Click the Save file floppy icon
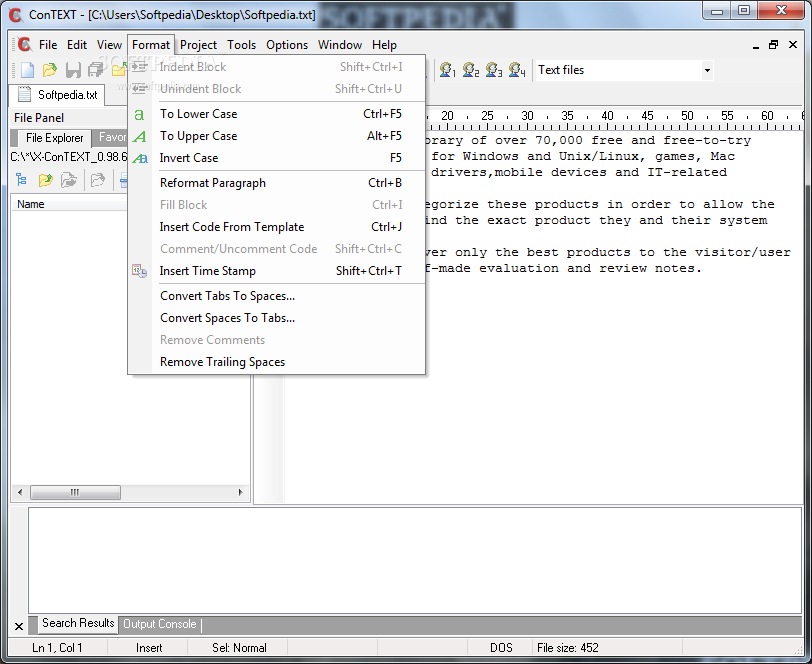Screen dimensions: 812x664 point(73,70)
